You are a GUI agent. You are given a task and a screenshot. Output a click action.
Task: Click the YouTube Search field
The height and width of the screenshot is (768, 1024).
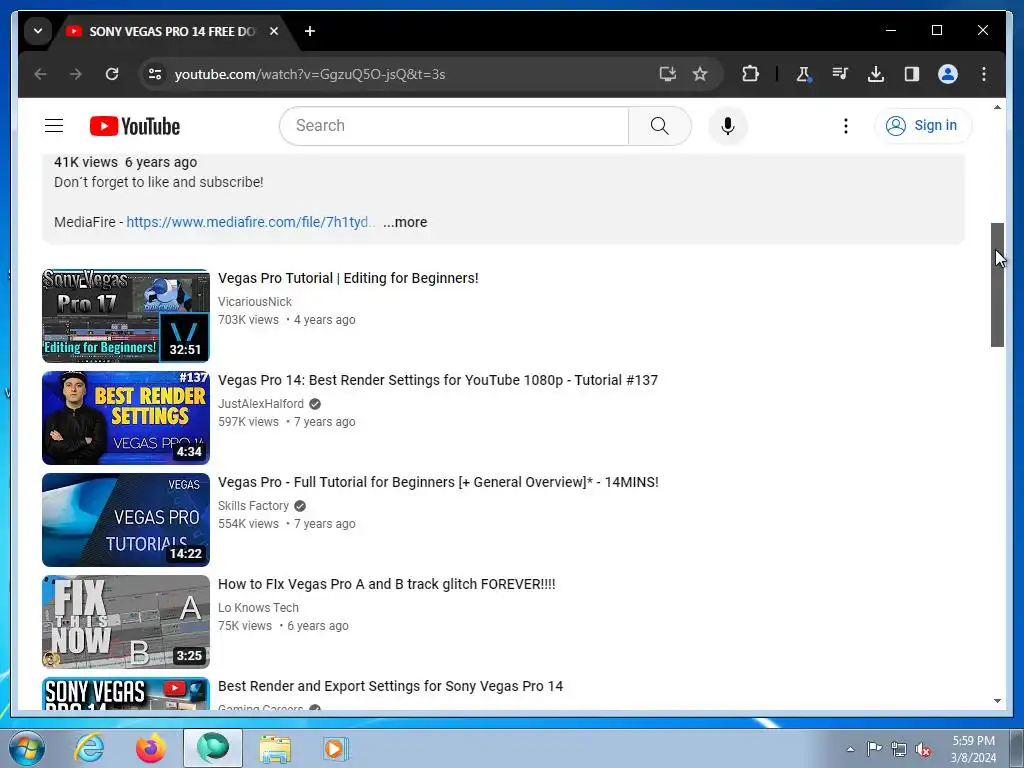(454, 125)
